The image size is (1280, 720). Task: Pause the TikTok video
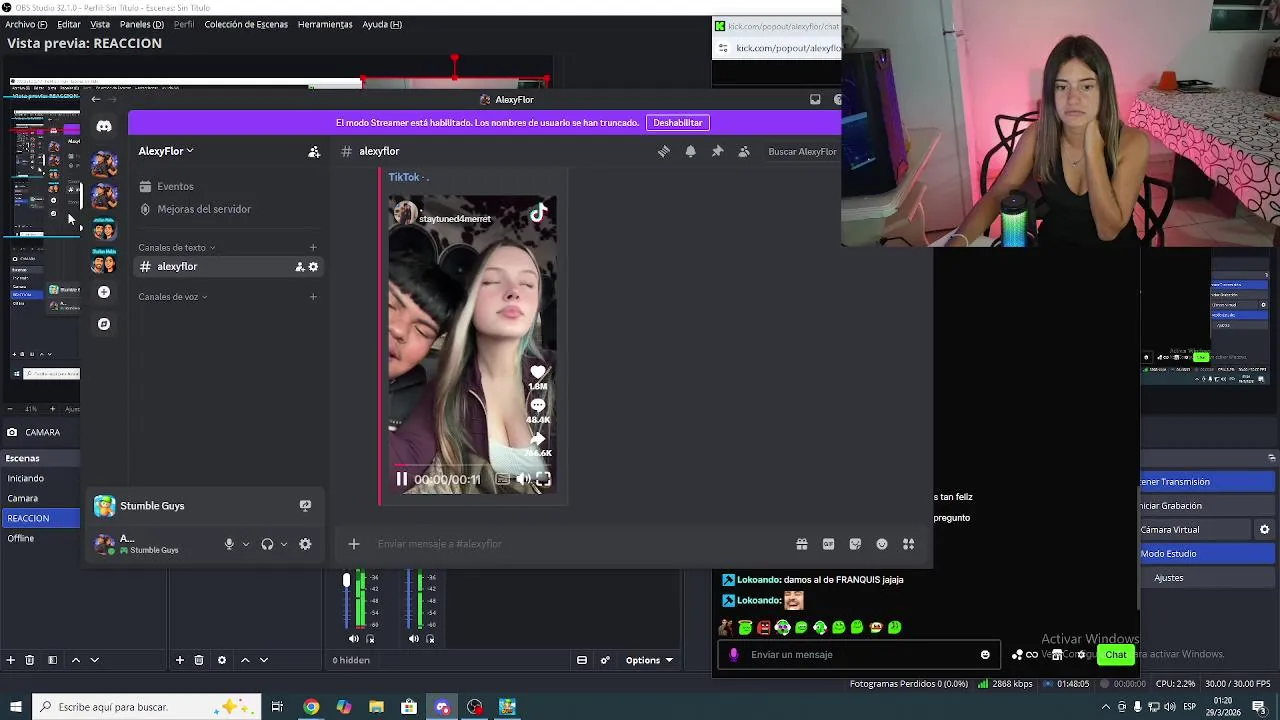click(401, 479)
